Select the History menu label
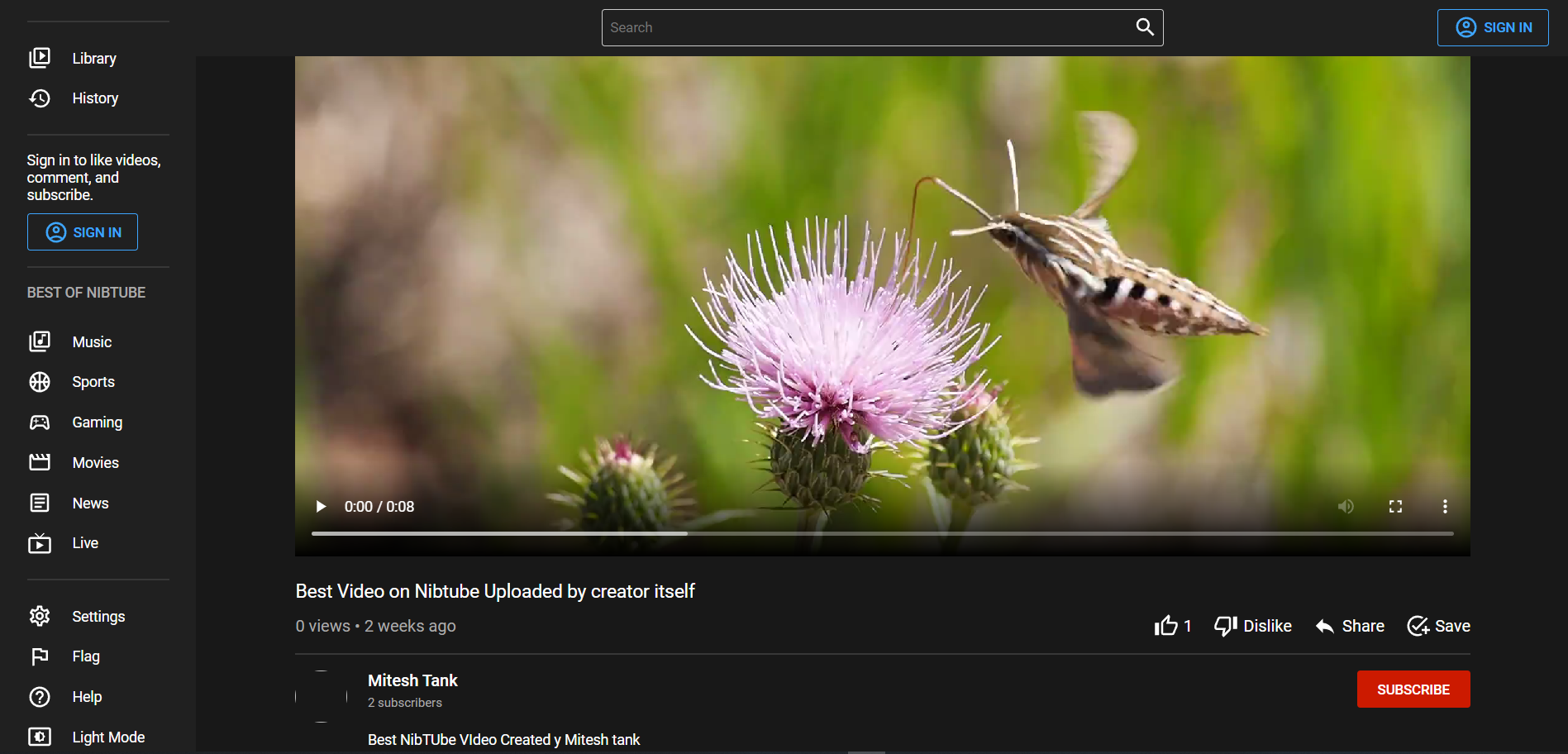1568x754 pixels. 95,98
